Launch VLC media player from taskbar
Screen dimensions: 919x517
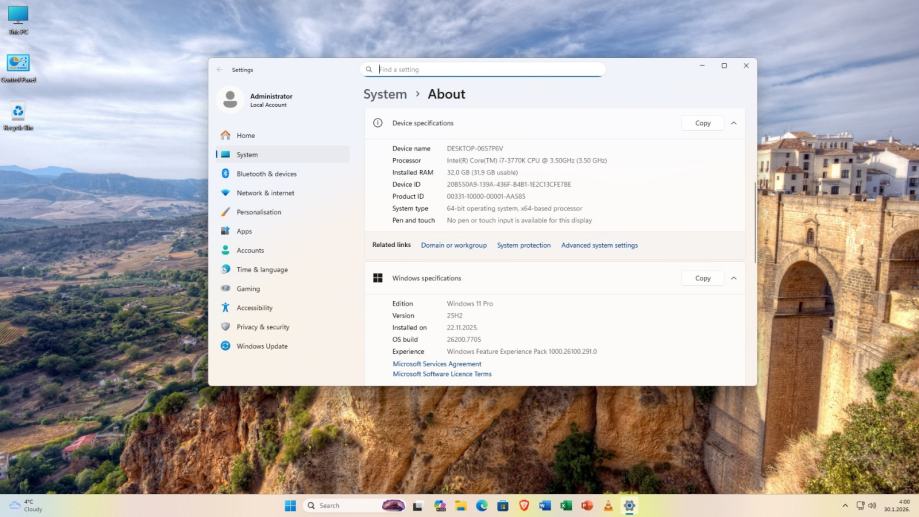pos(608,506)
